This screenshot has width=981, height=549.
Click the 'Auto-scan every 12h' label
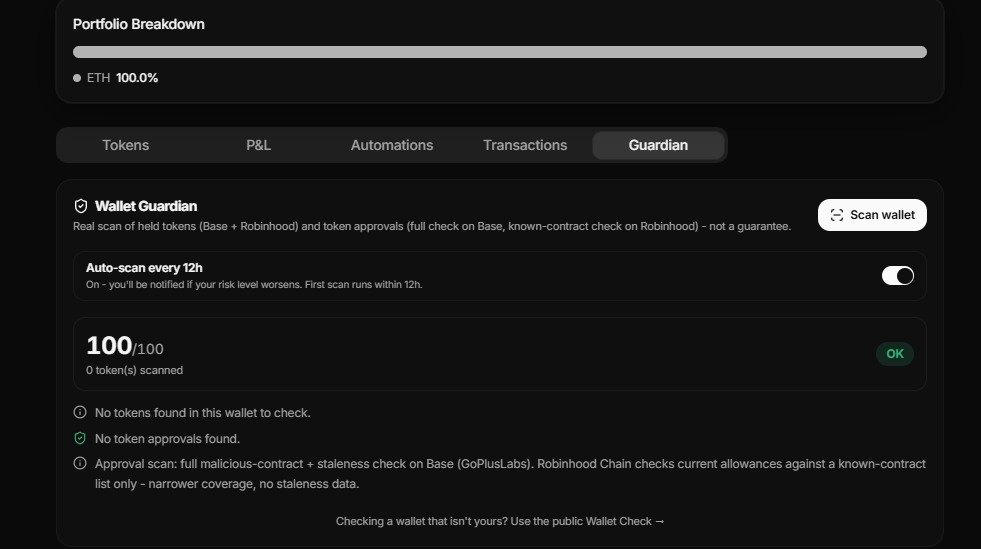click(144, 268)
